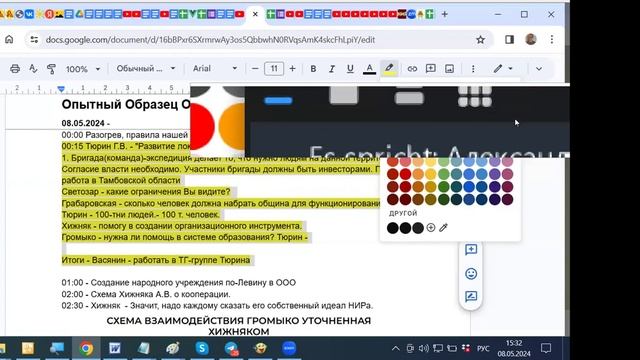Open the taskbar clock showing 15:32
Image resolution: width=640 pixels, height=360 pixels.
point(514,348)
